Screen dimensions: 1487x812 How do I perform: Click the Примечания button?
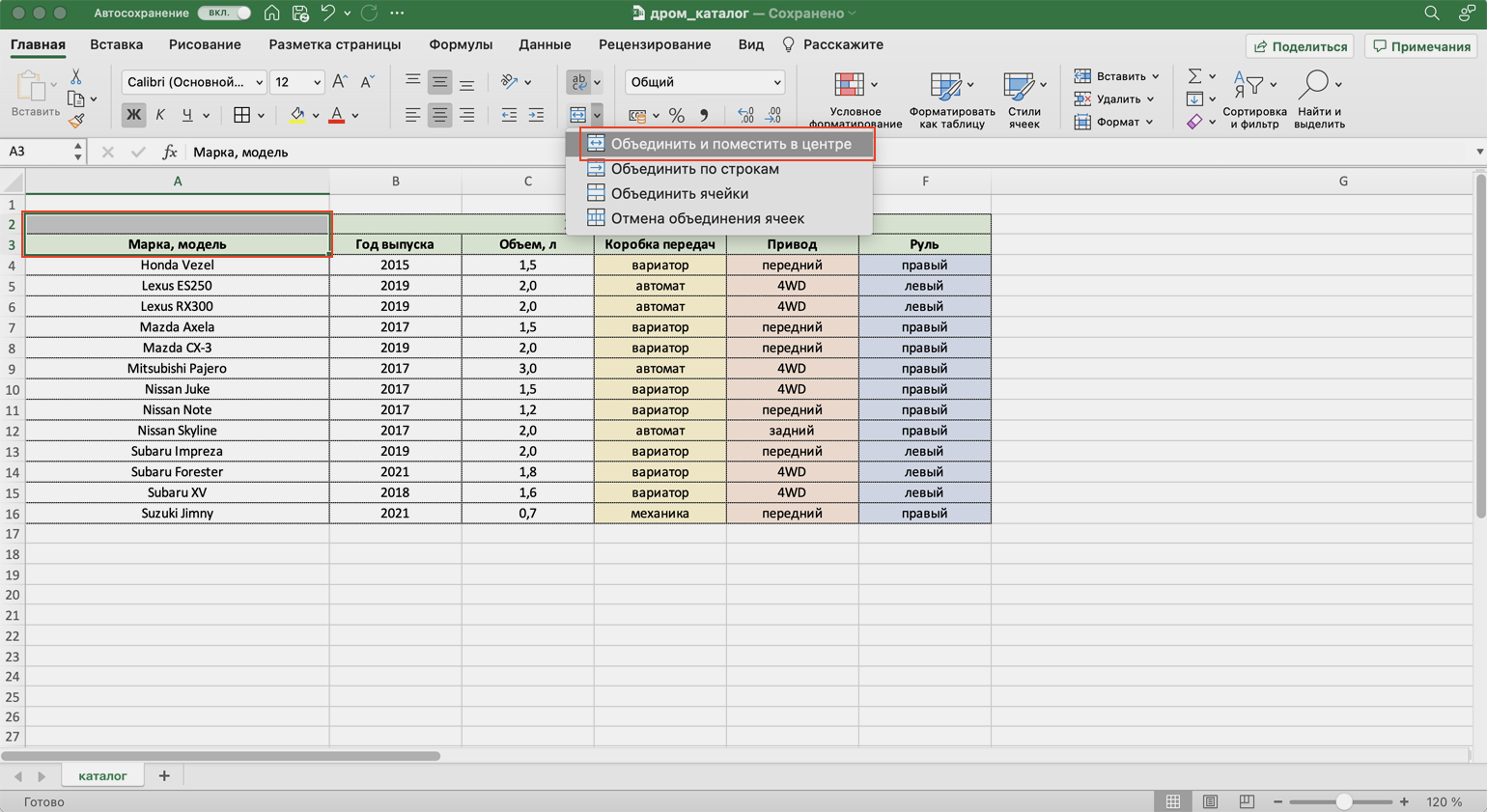[1421, 46]
